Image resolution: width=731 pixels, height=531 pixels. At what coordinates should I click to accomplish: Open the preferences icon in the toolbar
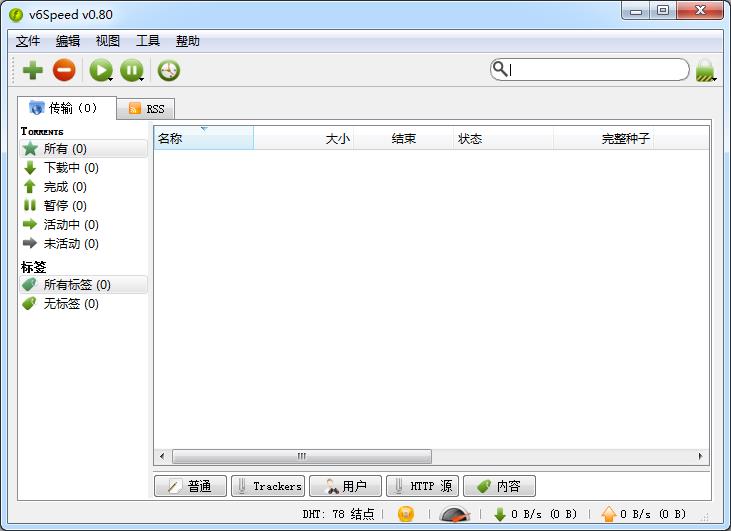click(169, 70)
